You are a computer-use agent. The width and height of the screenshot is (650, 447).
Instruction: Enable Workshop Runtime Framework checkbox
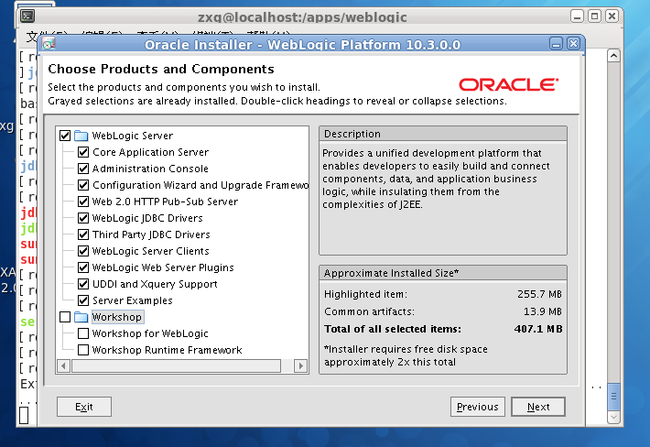(83, 350)
